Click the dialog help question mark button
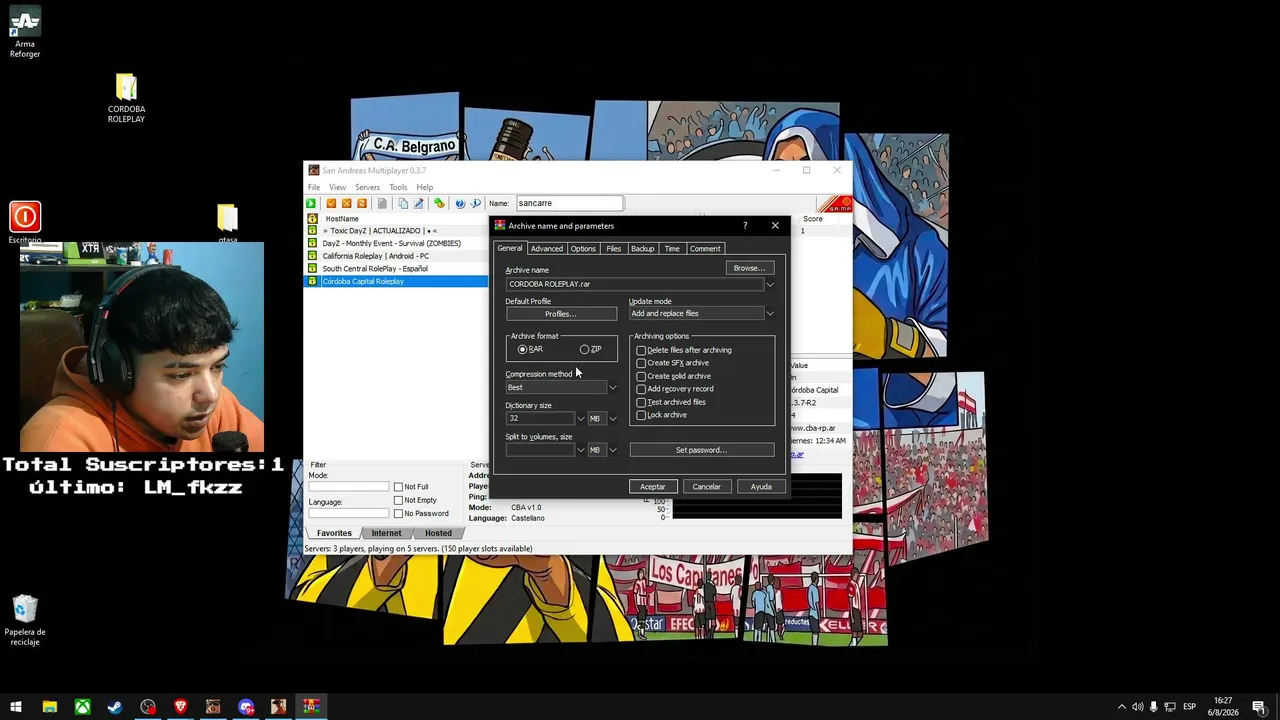The width and height of the screenshot is (1280, 720). [x=745, y=226]
